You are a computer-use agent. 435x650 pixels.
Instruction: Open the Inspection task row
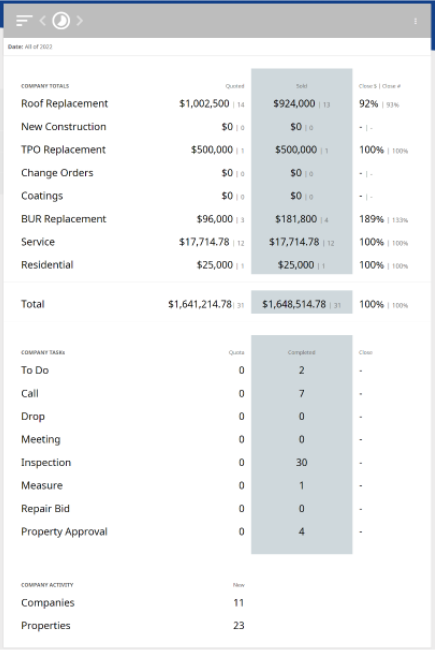[x=215, y=463]
